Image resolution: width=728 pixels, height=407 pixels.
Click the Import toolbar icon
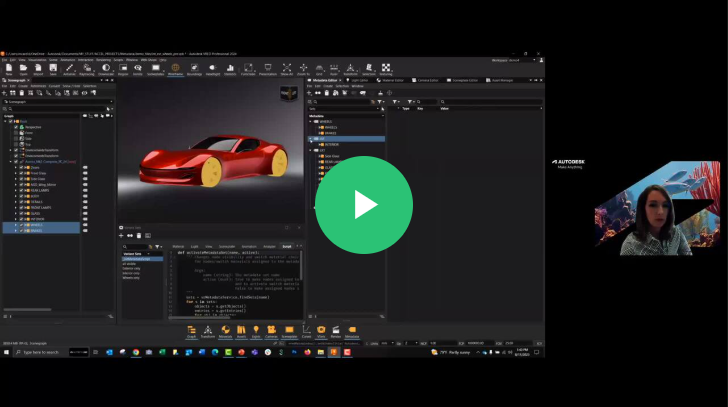click(39, 70)
